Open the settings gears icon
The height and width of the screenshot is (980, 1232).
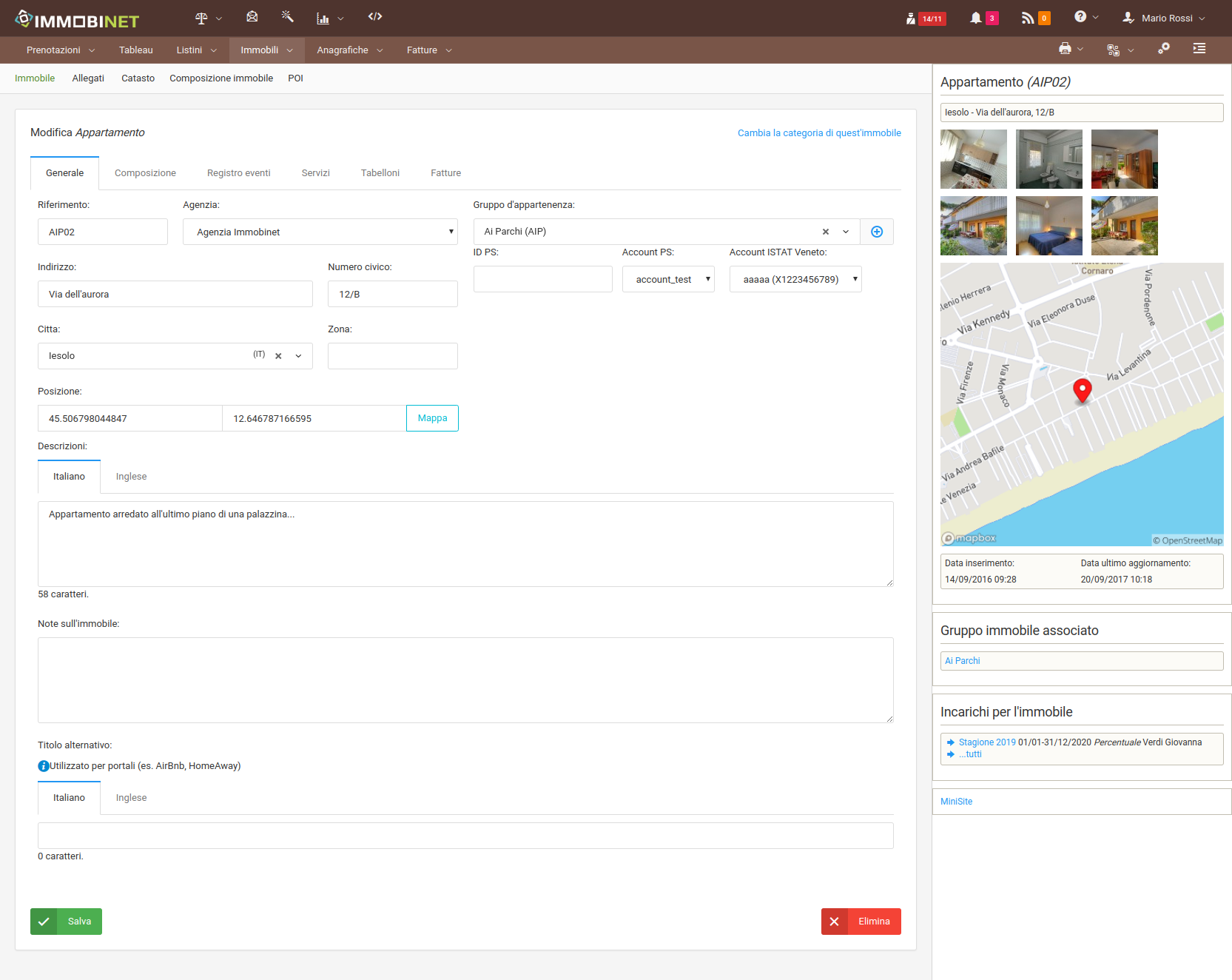[x=1164, y=48]
